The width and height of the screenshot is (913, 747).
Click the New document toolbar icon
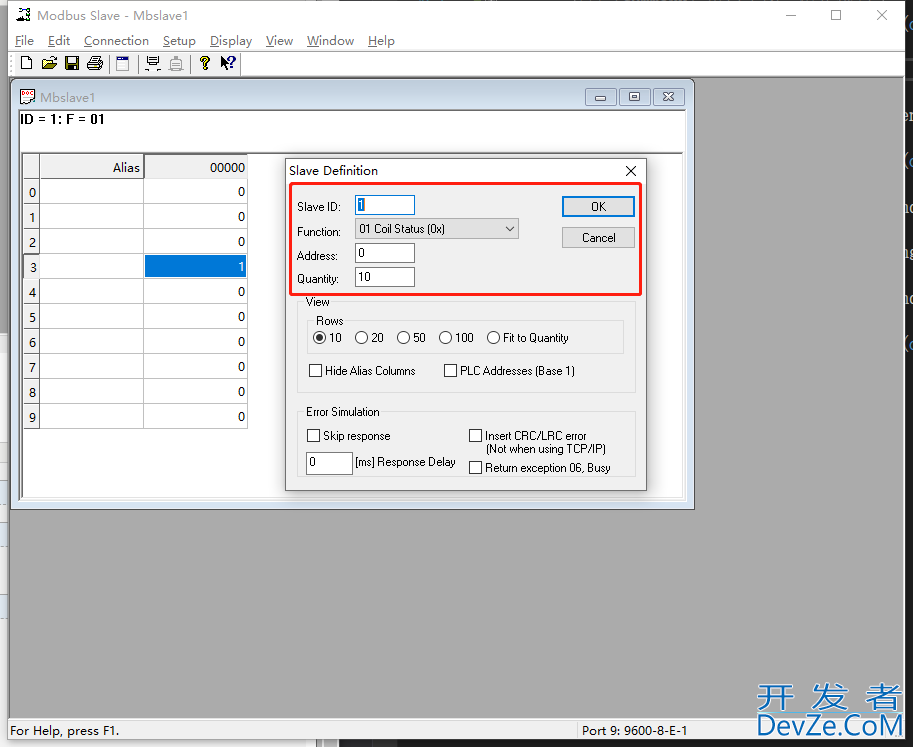(26, 63)
